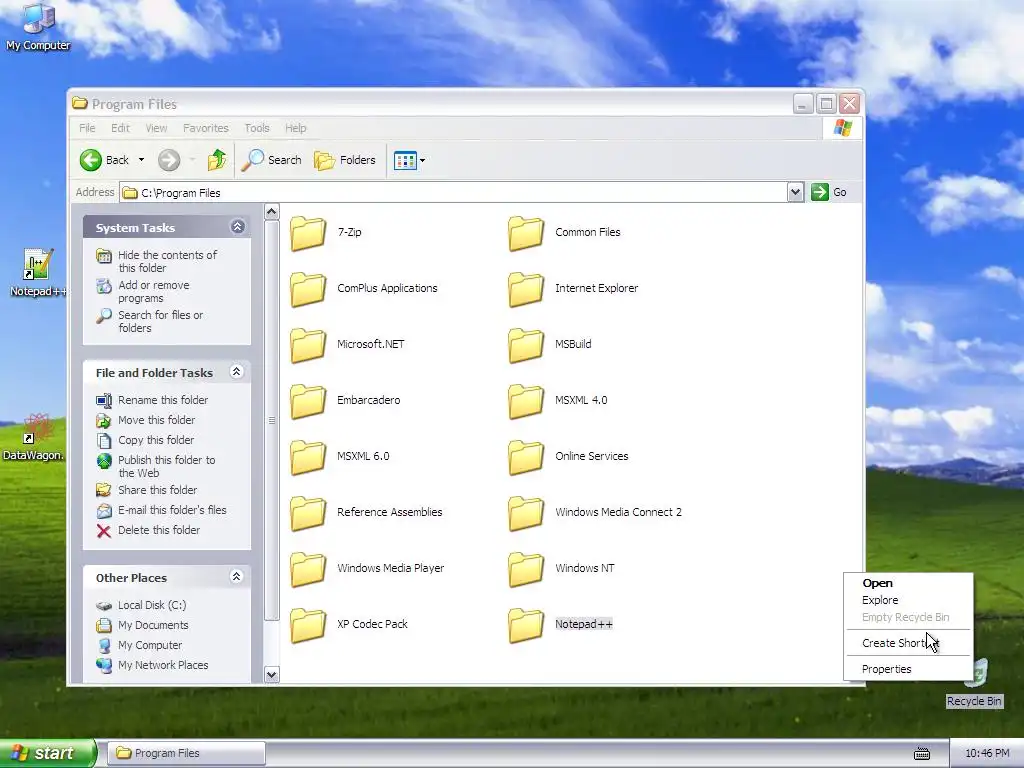Viewport: 1024px width, 768px height.
Task: Click Hide the contents of this folder
Action: tap(167, 261)
